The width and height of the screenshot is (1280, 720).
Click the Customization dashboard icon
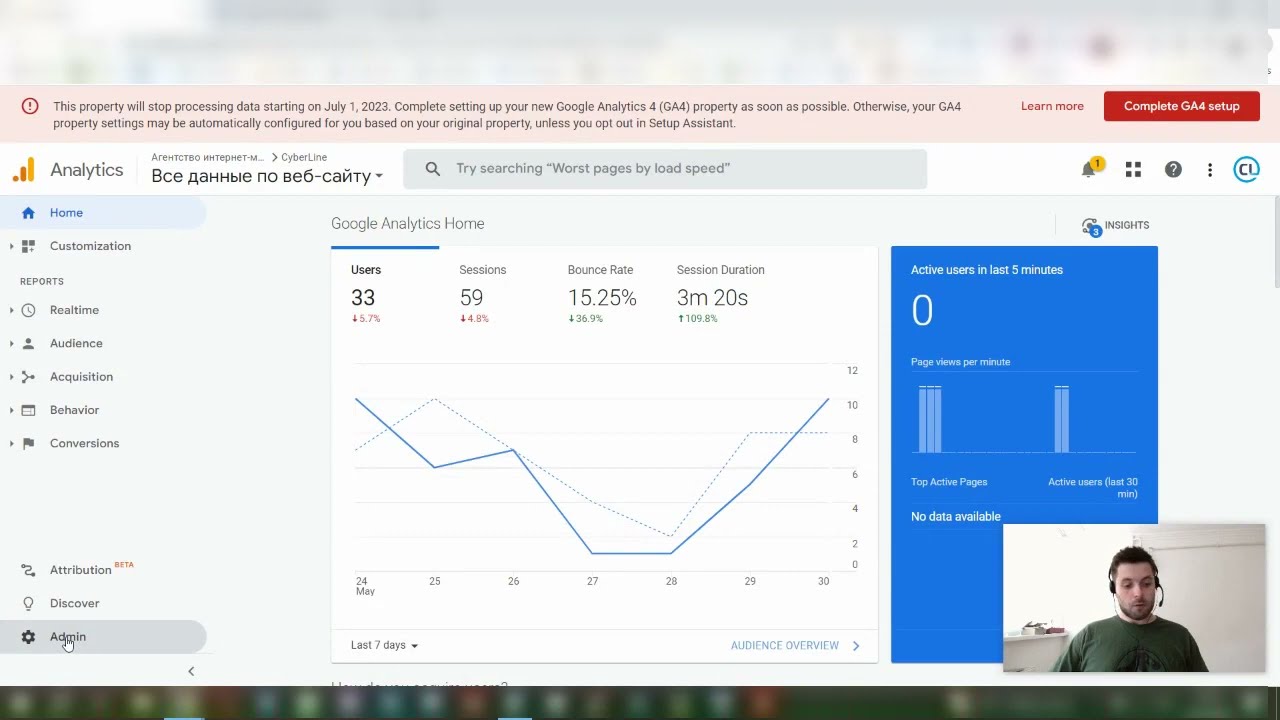(x=28, y=246)
